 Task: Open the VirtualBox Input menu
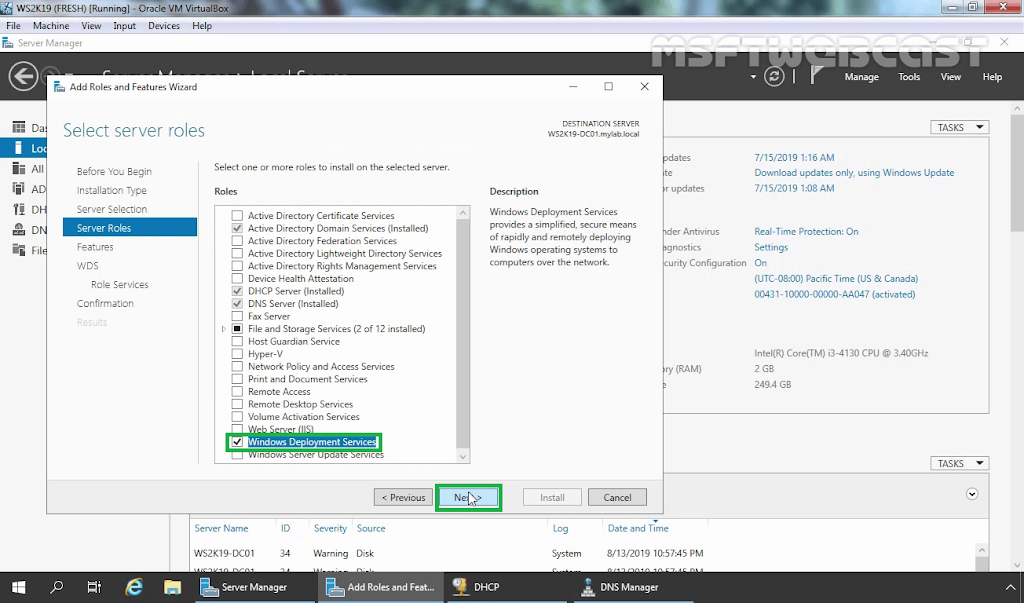pos(124,25)
